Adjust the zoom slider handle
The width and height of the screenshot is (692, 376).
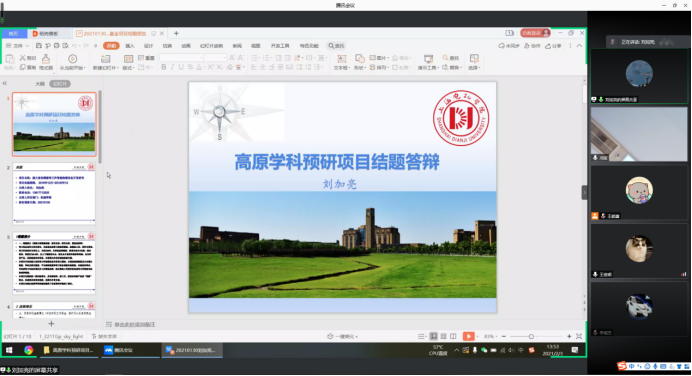click(x=531, y=336)
